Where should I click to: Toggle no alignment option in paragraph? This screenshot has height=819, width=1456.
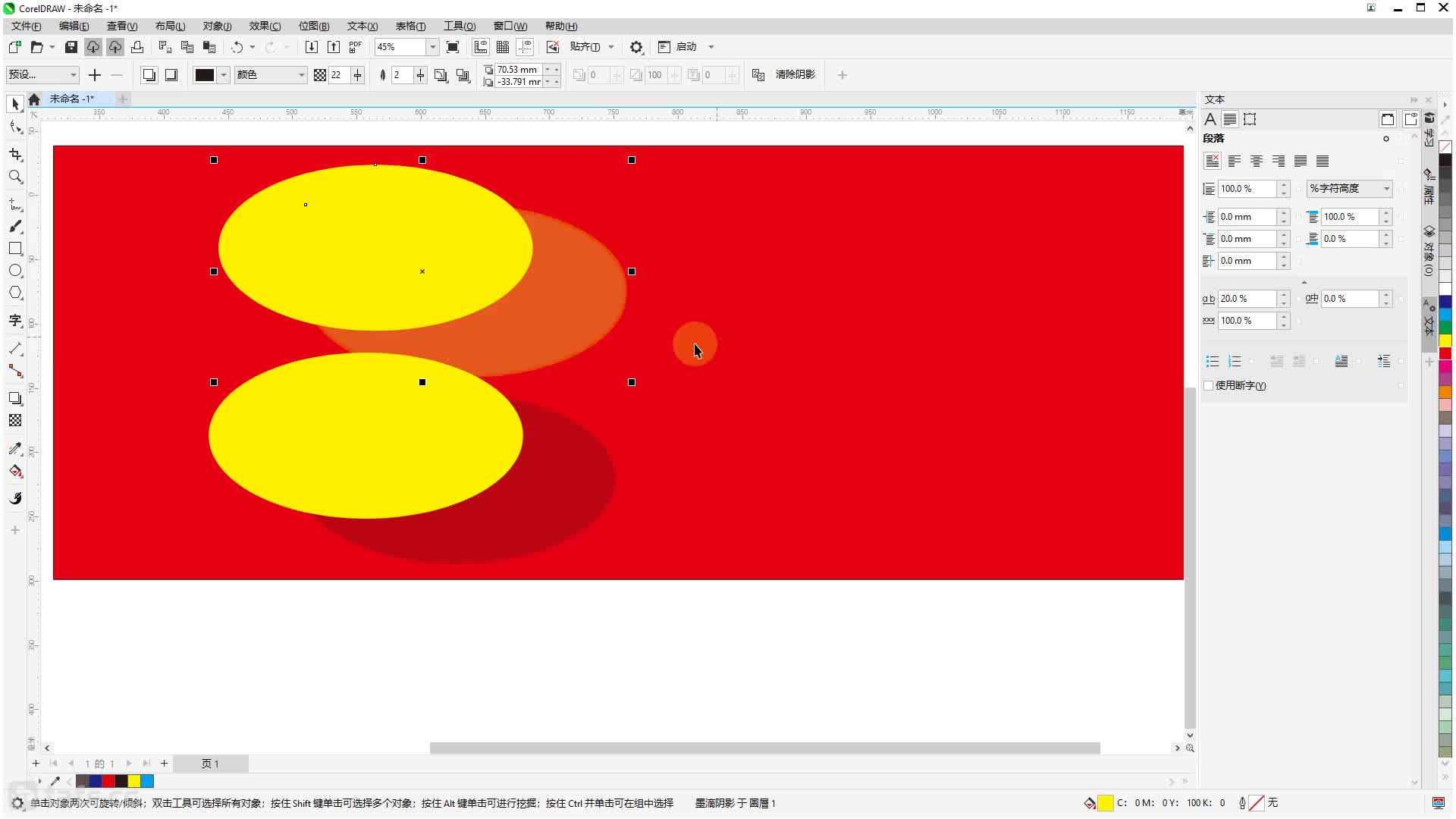click(x=1213, y=161)
